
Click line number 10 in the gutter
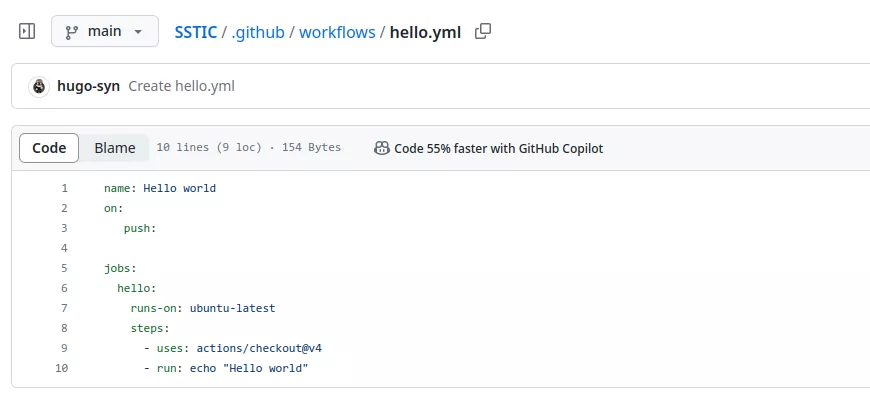tap(62, 368)
